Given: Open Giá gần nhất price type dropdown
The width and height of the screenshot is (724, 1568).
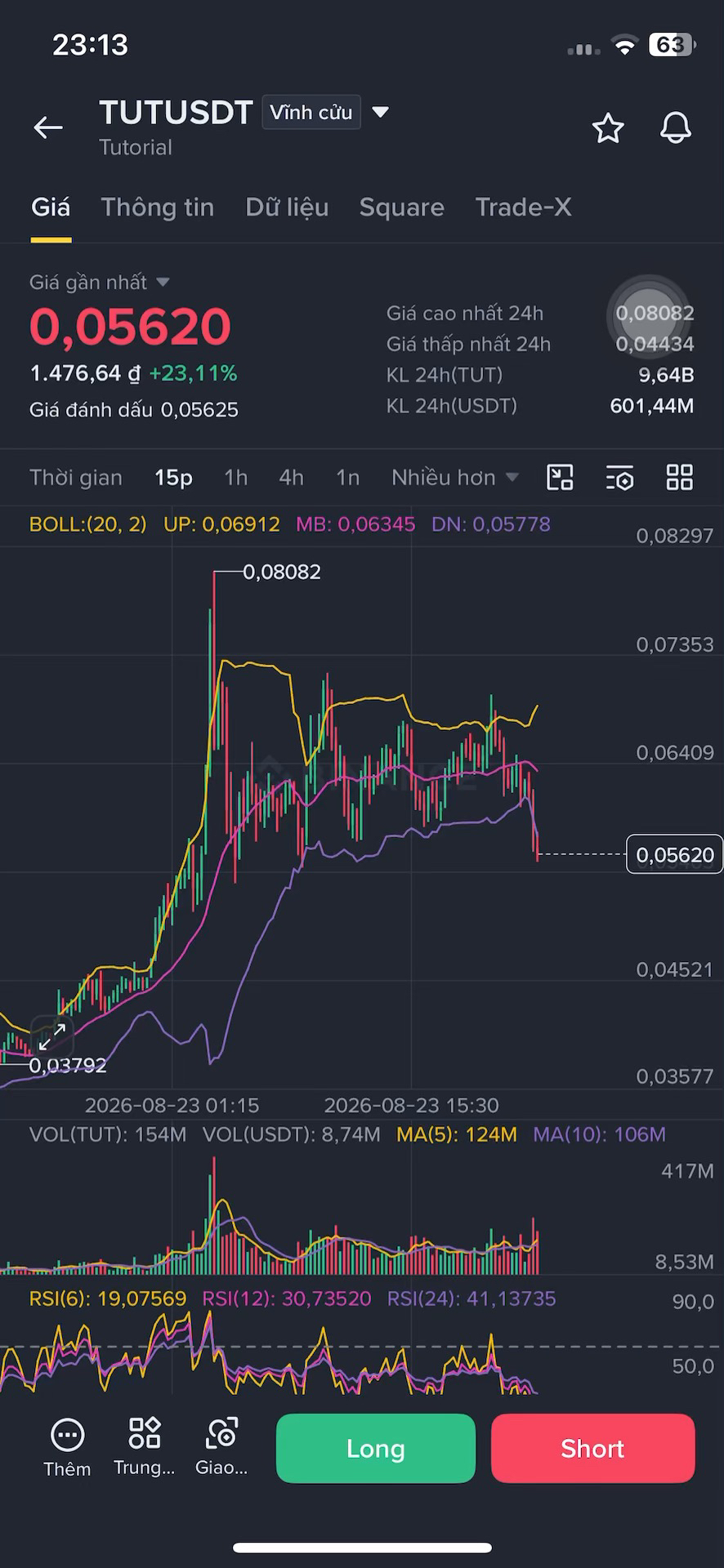Looking at the screenshot, I should (x=100, y=283).
